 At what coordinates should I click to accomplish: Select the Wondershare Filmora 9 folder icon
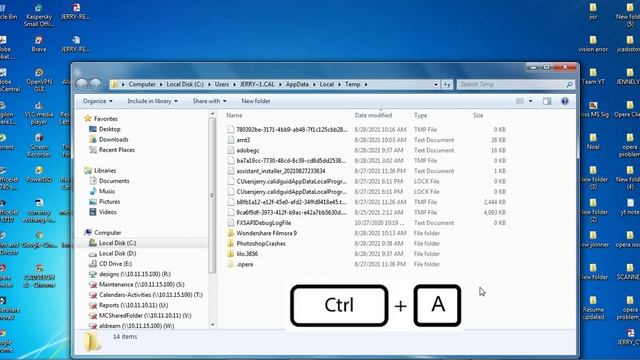pyautogui.click(x=231, y=233)
